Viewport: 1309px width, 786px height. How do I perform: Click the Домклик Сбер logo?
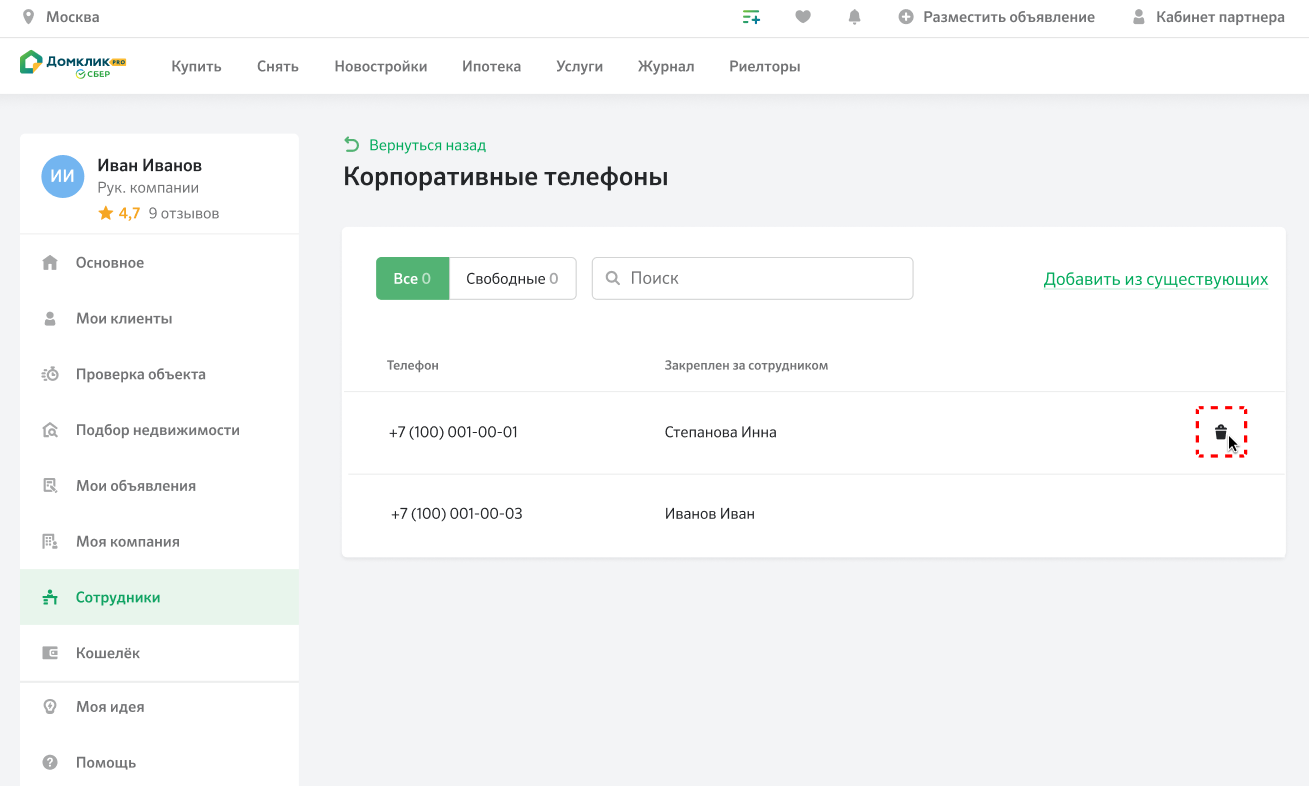72,65
